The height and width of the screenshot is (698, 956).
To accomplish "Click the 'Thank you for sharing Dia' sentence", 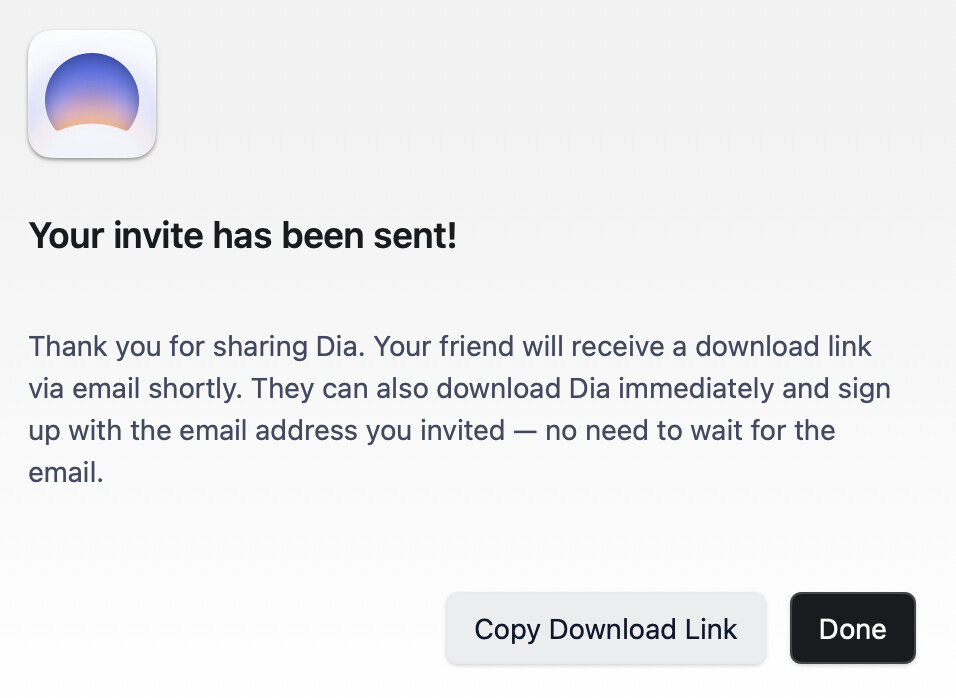I will 196,346.
